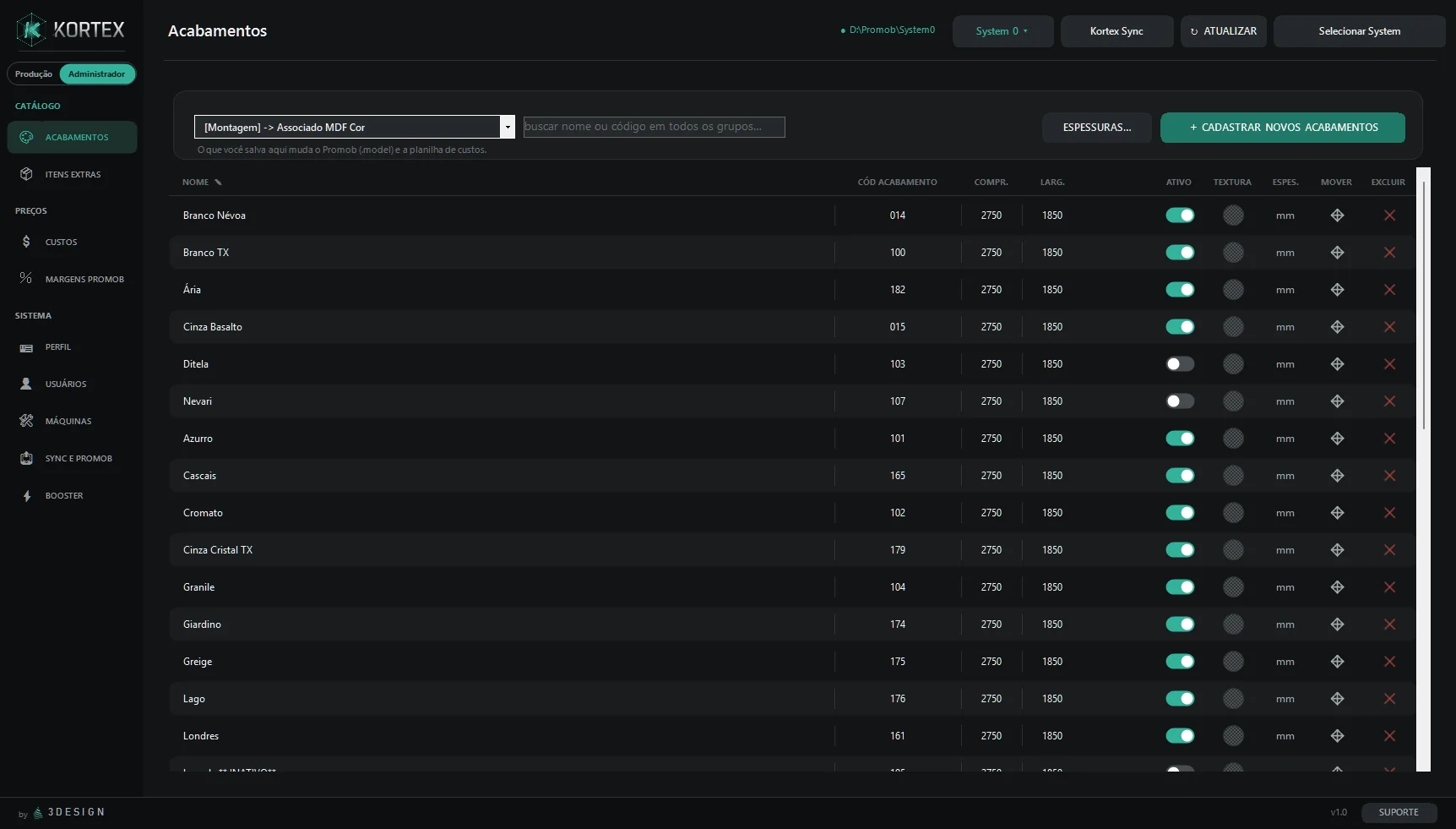Open the Perfil card icon
This screenshot has width=1456, height=829.
(x=26, y=347)
